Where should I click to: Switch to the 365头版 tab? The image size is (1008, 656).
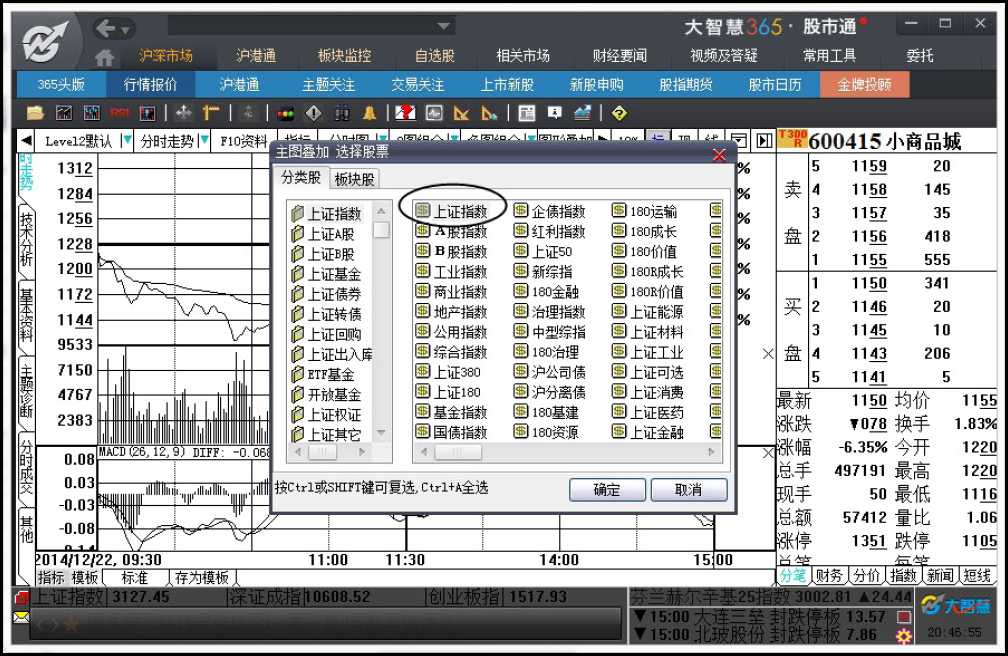click(x=61, y=84)
